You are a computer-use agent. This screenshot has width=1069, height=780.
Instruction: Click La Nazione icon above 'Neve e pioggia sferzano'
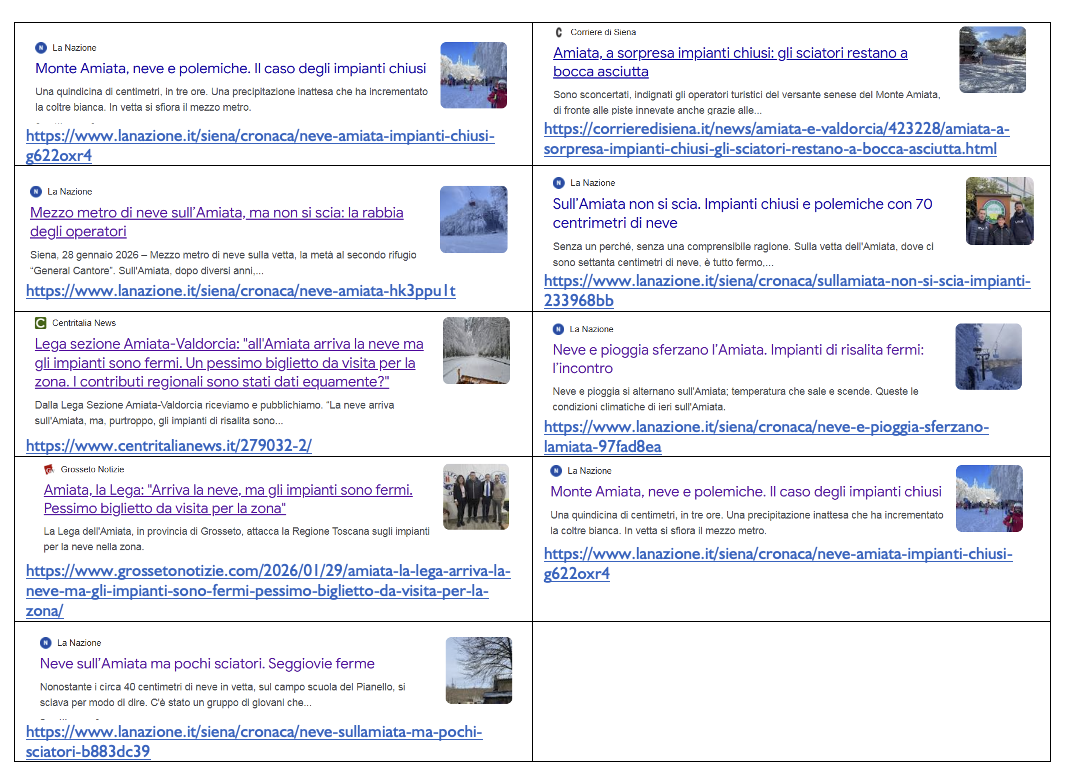coord(558,329)
